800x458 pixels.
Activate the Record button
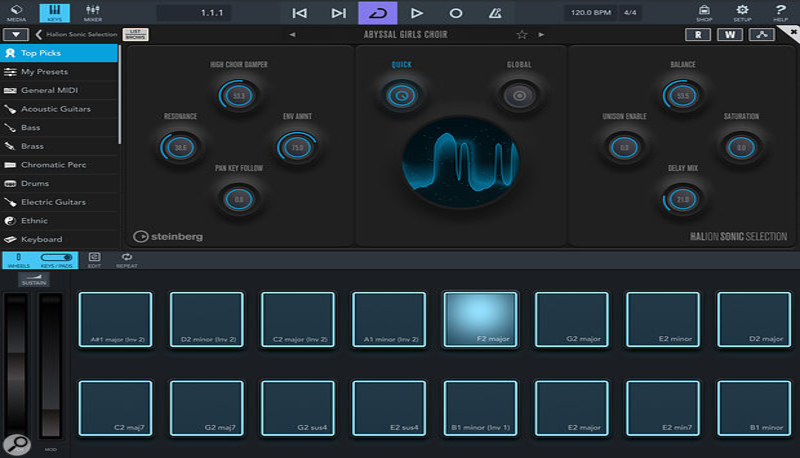click(x=456, y=13)
